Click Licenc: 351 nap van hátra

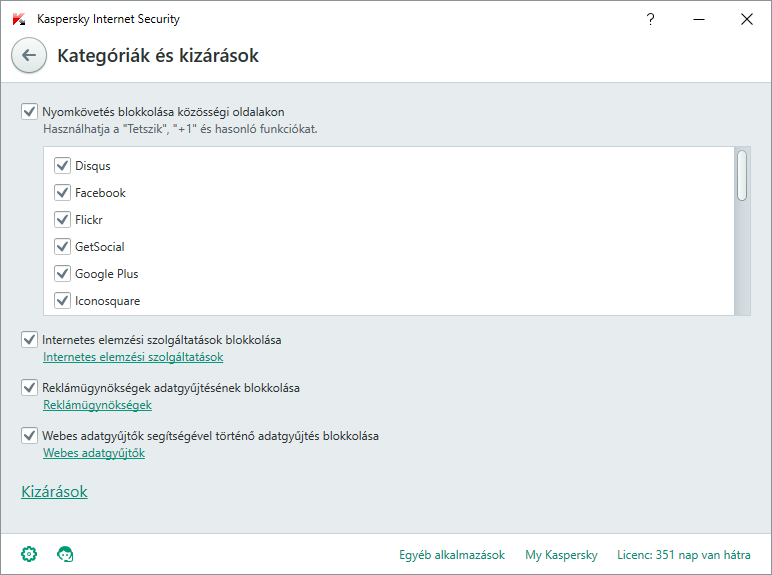pos(684,555)
